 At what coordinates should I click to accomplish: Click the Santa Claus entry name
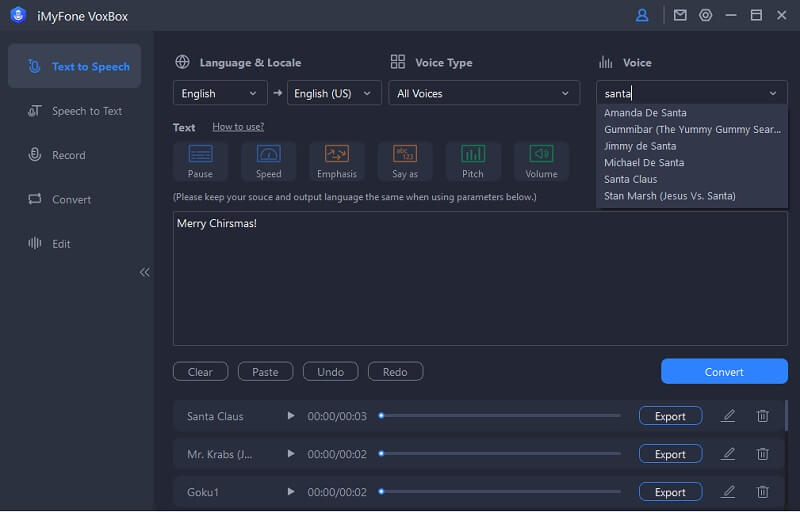(x=215, y=416)
